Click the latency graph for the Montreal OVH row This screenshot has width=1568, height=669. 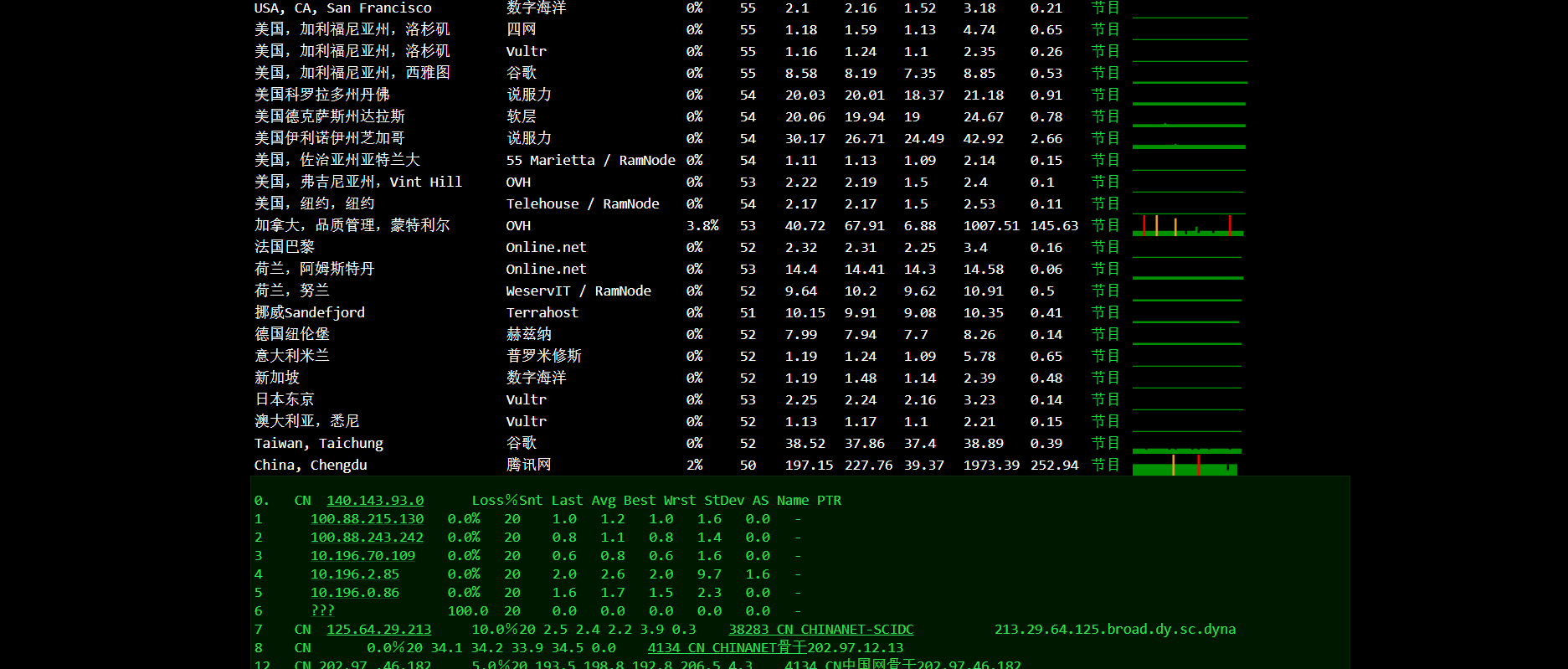[1189, 225]
